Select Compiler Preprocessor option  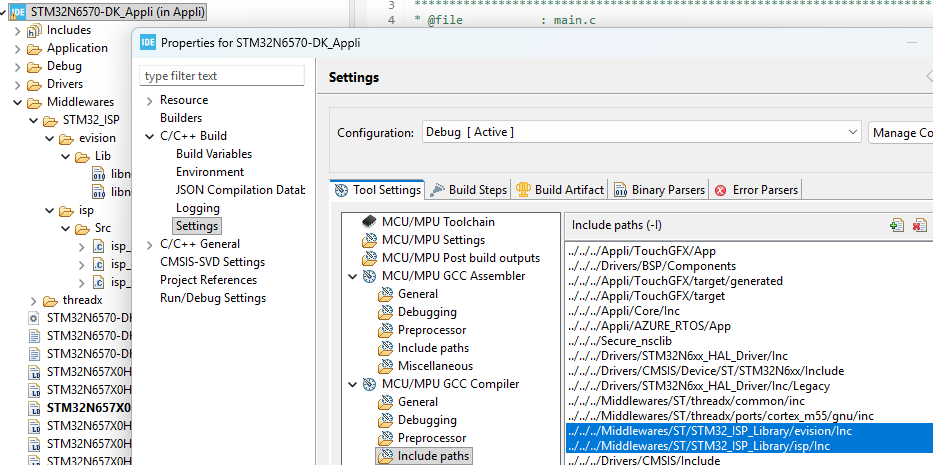tap(432, 438)
